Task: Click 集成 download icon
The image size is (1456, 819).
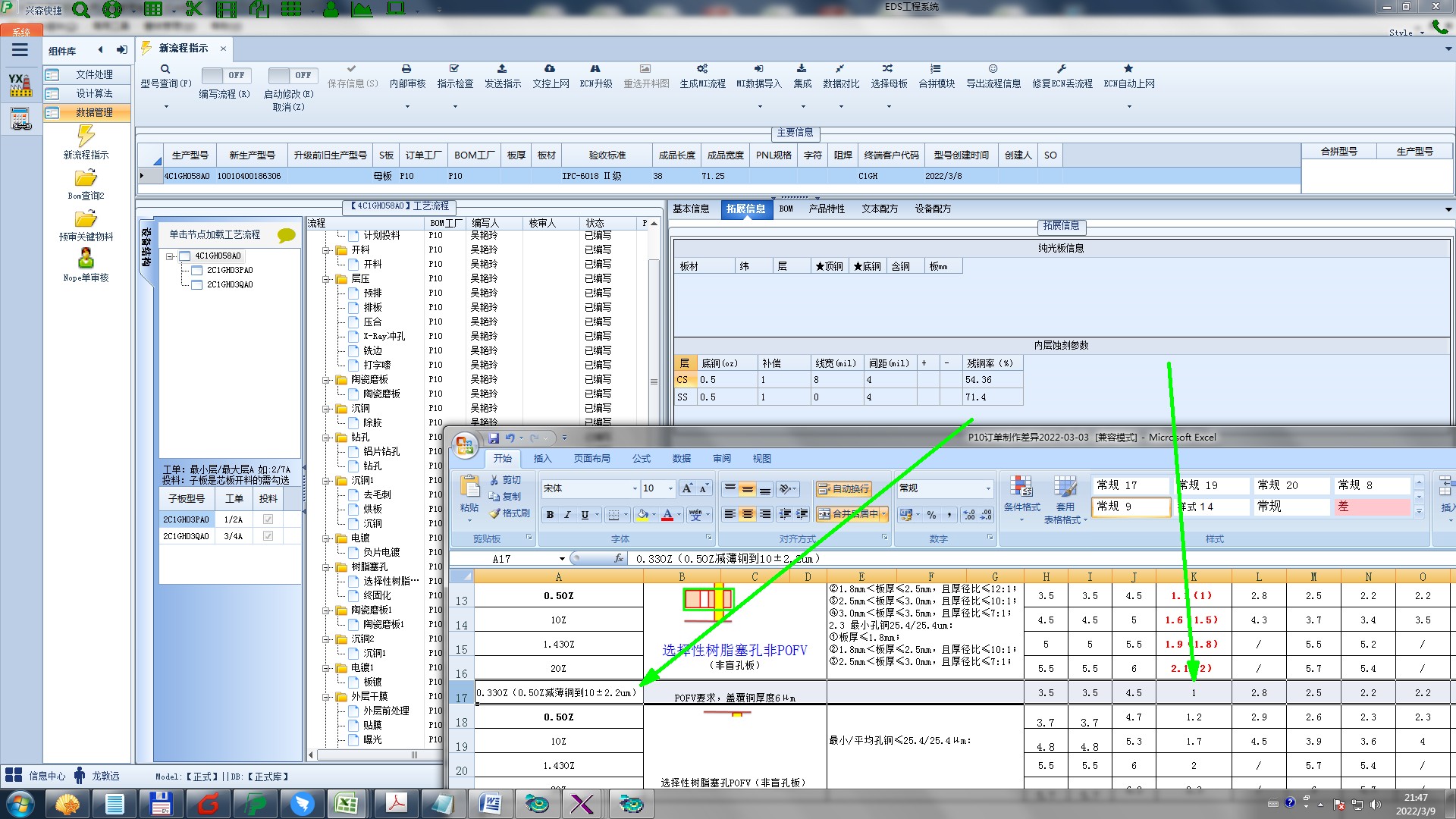Action: pyautogui.click(x=802, y=69)
